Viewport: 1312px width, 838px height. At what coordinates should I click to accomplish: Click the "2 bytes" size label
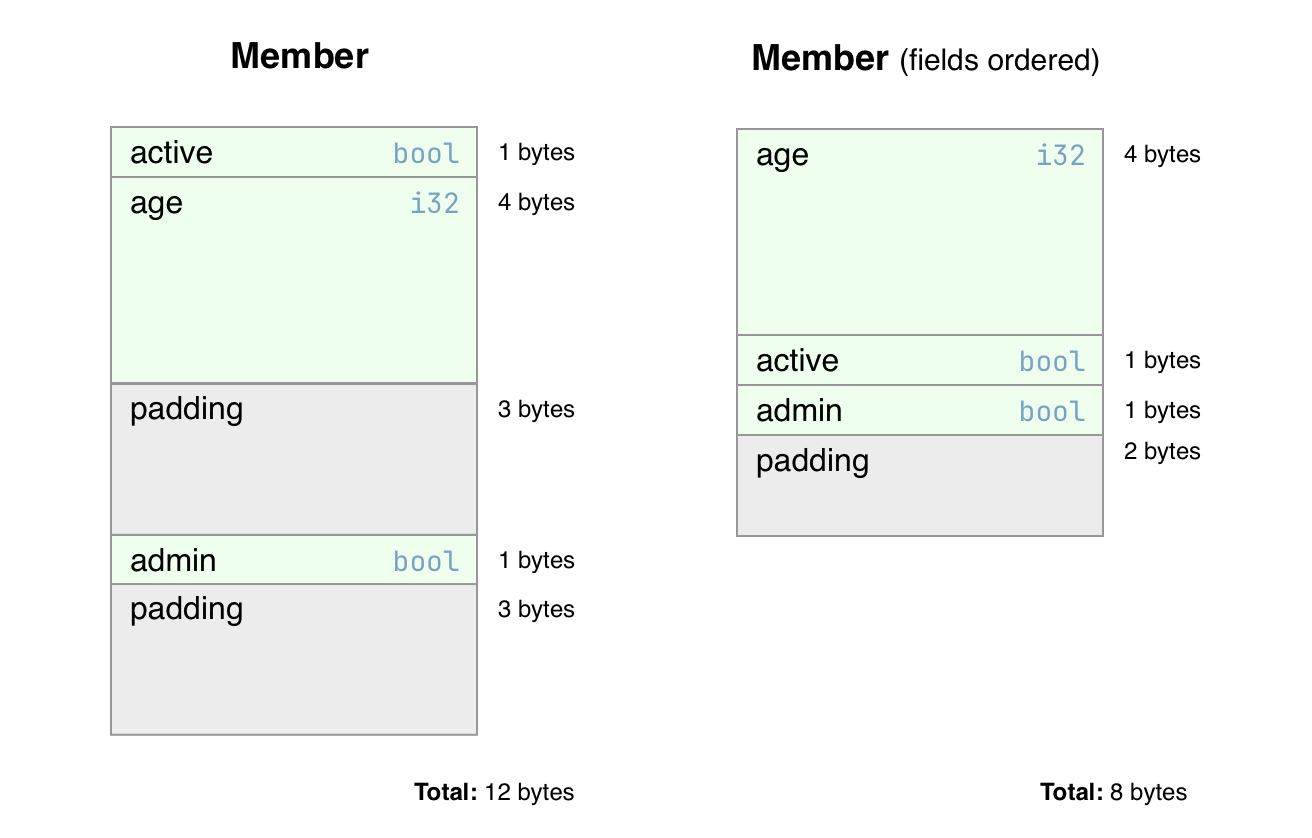[x=1162, y=452]
